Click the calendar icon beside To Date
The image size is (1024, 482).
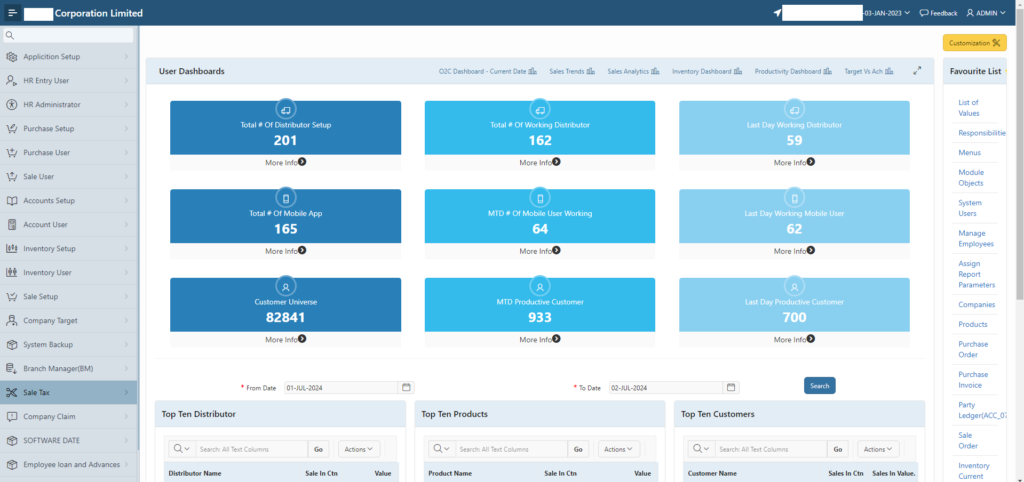click(732, 387)
